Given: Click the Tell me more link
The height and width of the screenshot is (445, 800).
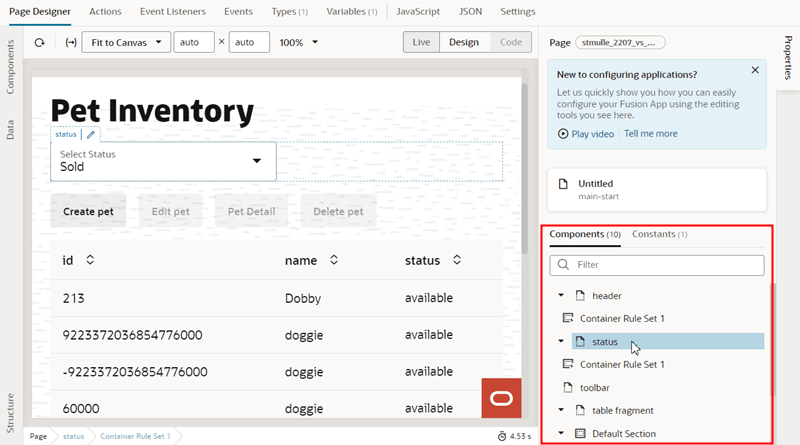Looking at the screenshot, I should 651,133.
